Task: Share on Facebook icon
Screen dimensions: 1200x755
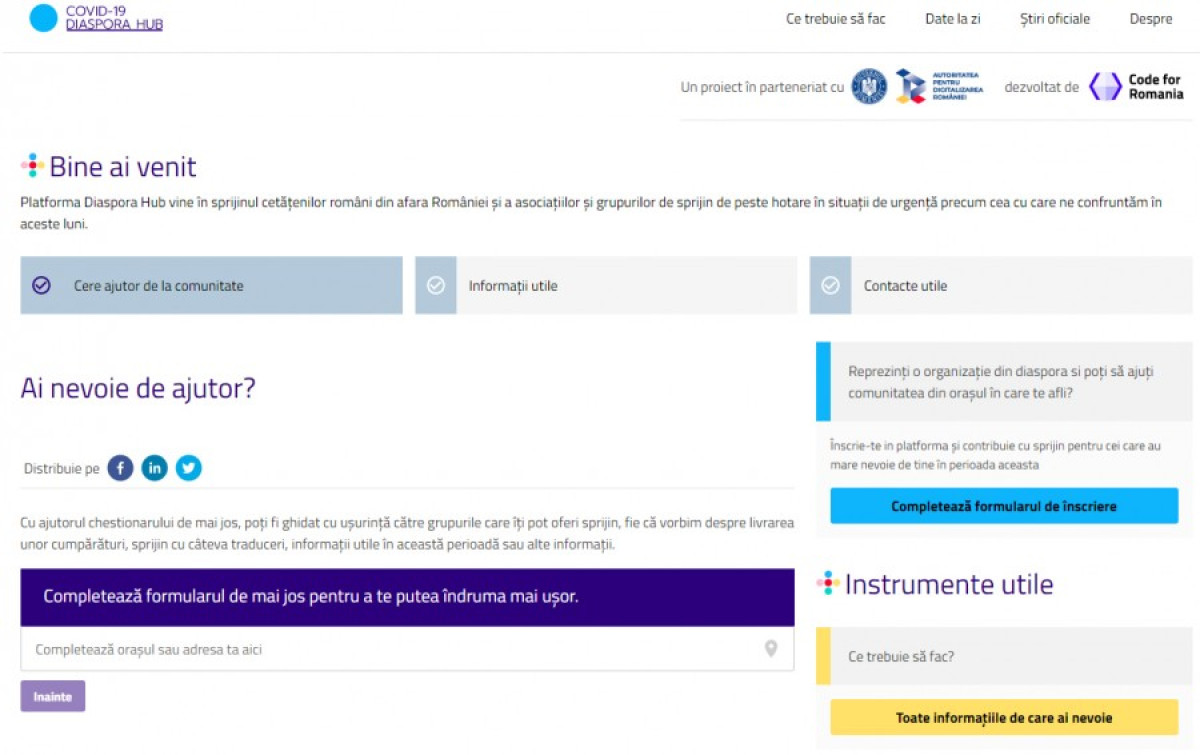Action: pos(121,468)
